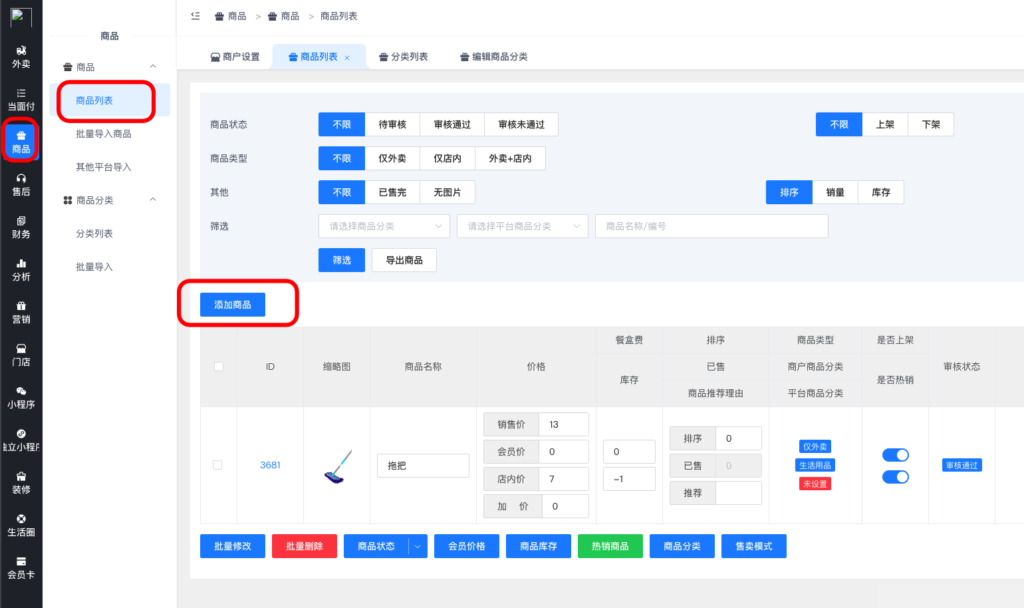
Task: Check the checkbox for product 3681
Action: tap(219, 465)
